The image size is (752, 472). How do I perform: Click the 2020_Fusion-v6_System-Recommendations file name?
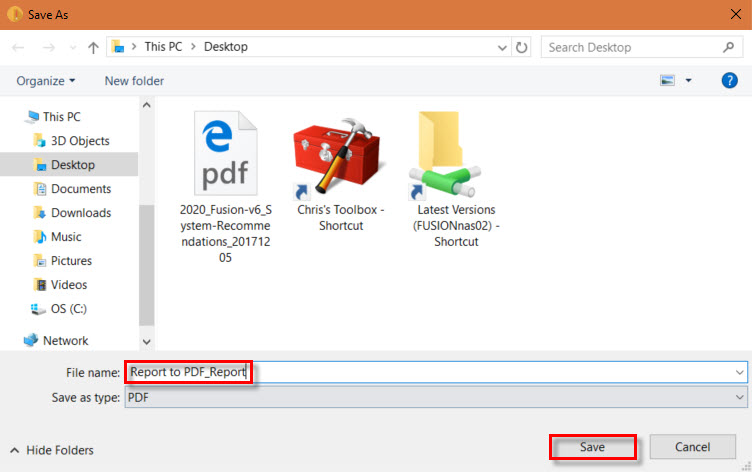225,234
